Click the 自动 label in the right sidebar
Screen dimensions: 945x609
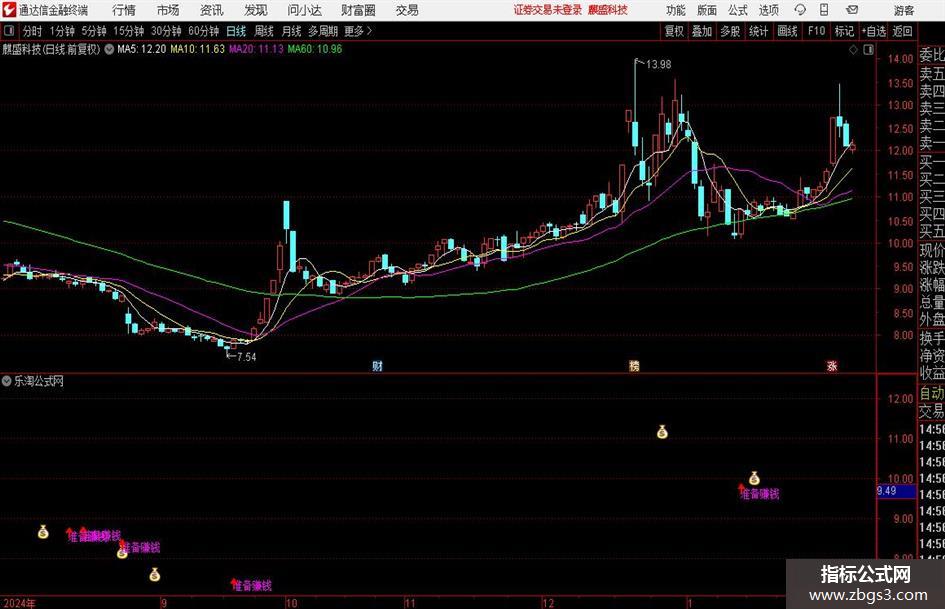tap(932, 393)
